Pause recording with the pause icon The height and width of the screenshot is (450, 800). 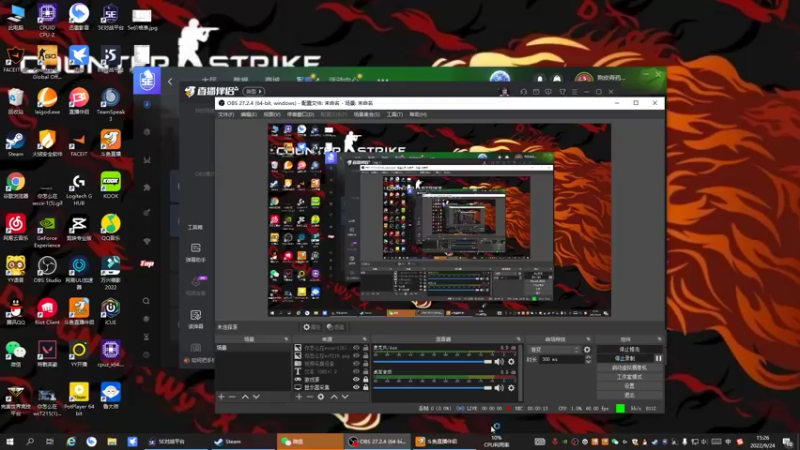coord(658,359)
